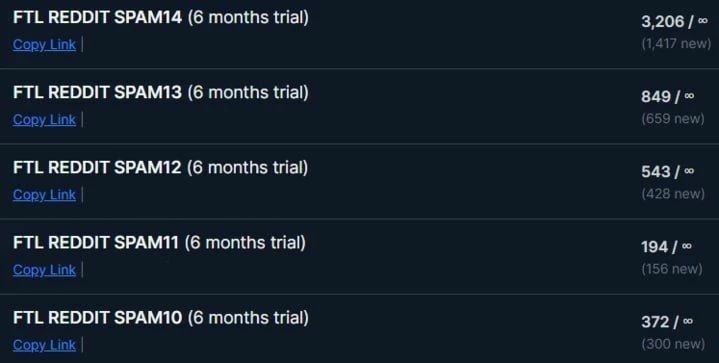Image resolution: width=719 pixels, height=363 pixels.
Task: Copy link for FTL REDDIT SPAM10
Action: pyautogui.click(x=44, y=345)
